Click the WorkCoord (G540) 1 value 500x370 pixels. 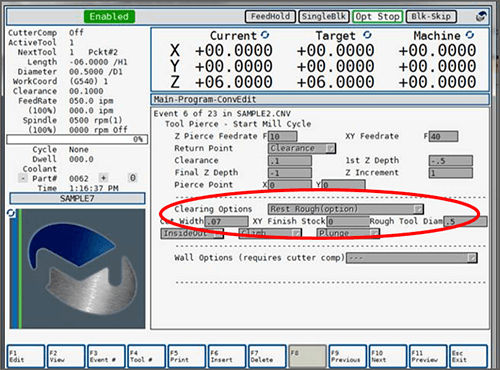point(89,81)
